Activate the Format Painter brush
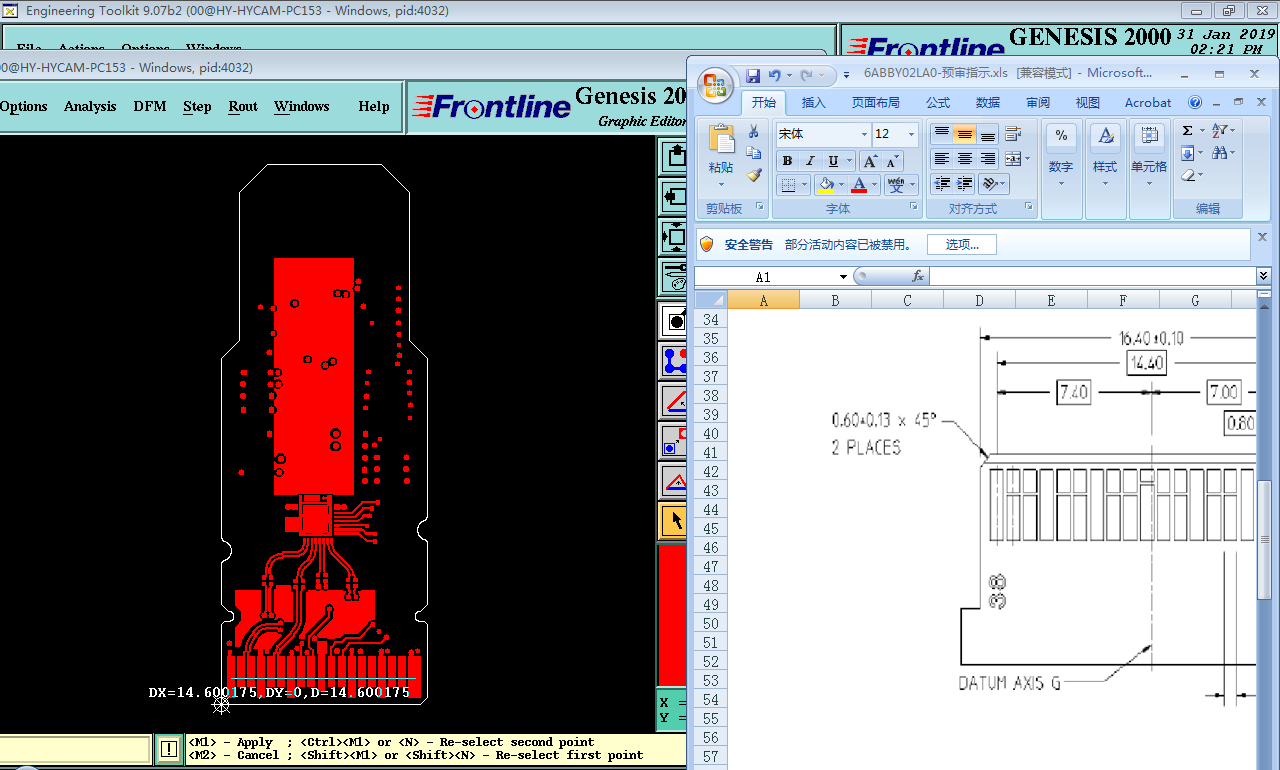 coord(754,175)
